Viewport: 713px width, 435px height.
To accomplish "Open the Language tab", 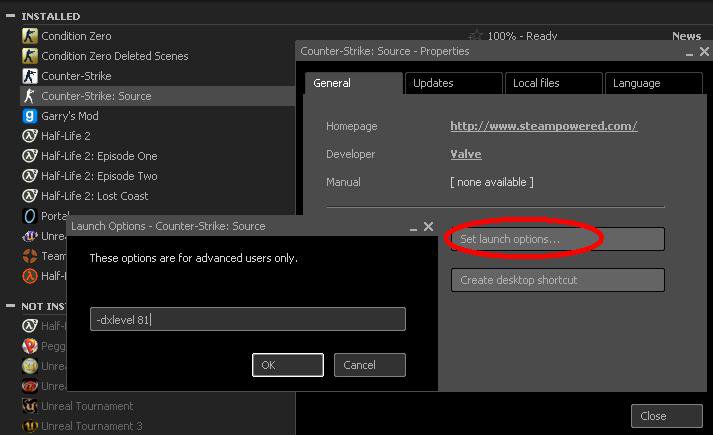I will [653, 83].
